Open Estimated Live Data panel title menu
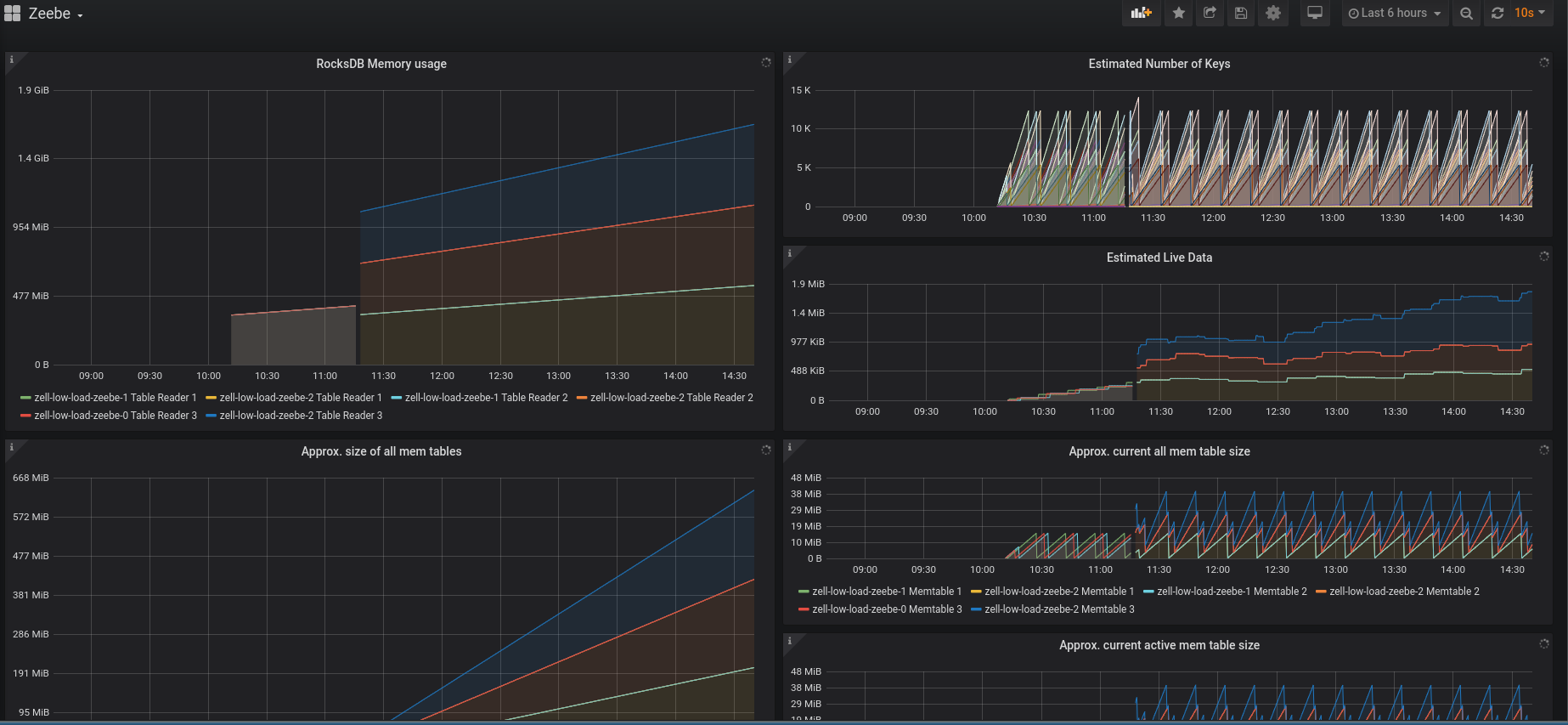Viewport: 1568px width, 725px height. pyautogui.click(x=1159, y=258)
